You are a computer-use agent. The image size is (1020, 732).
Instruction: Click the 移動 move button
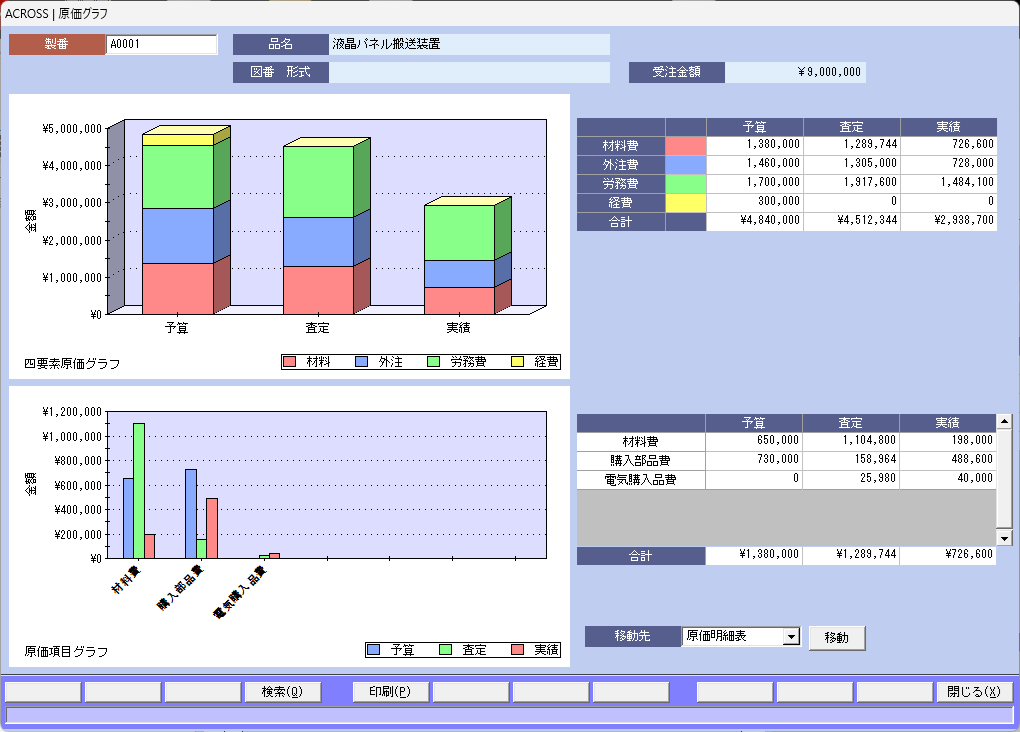(x=836, y=638)
